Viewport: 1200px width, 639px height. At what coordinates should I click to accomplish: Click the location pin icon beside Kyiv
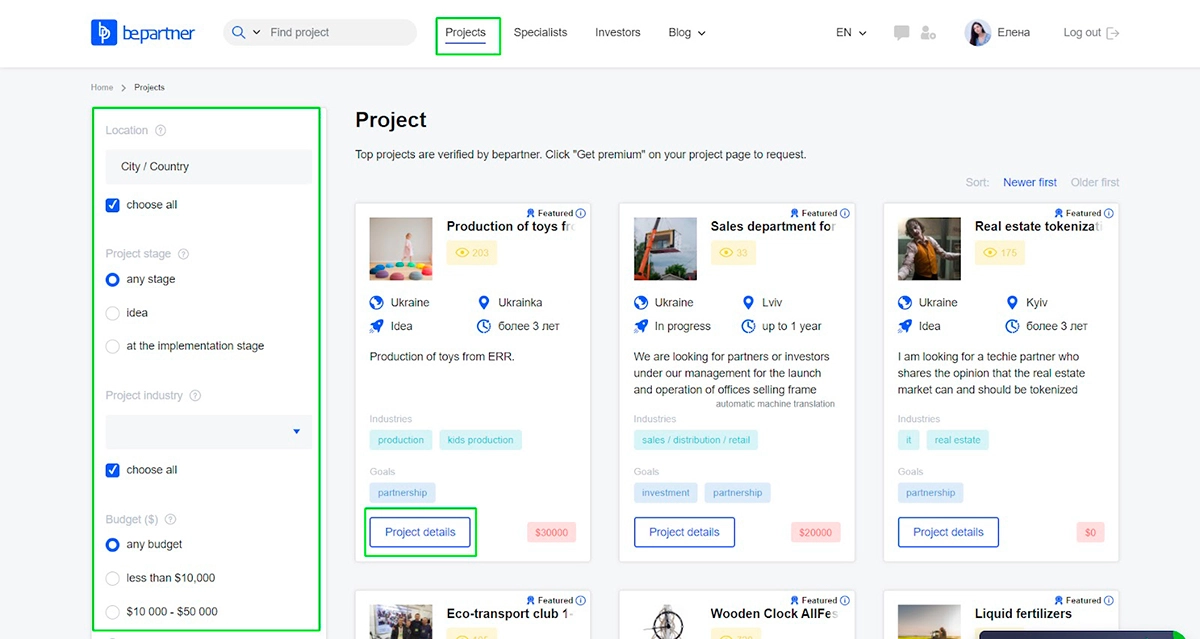coord(1012,302)
